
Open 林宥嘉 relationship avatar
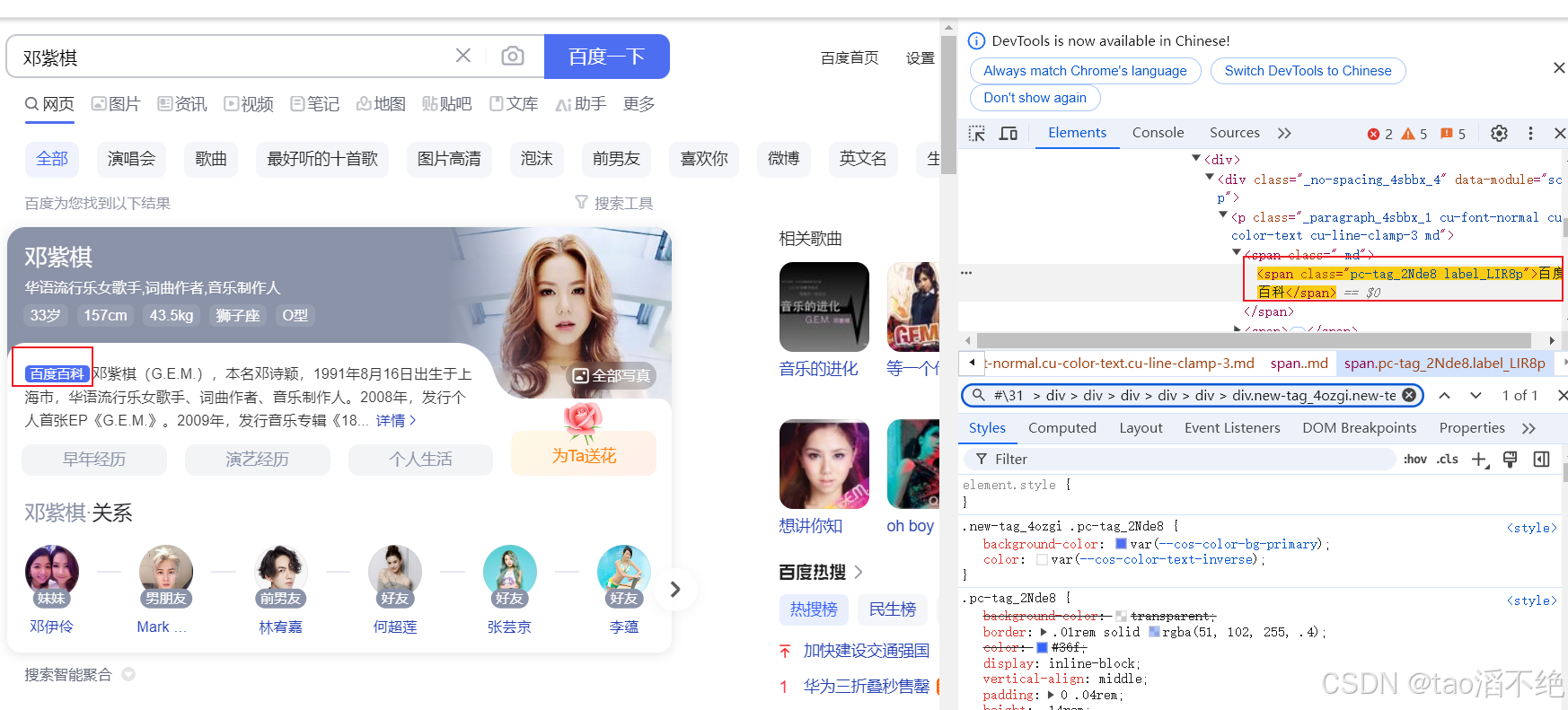(280, 573)
